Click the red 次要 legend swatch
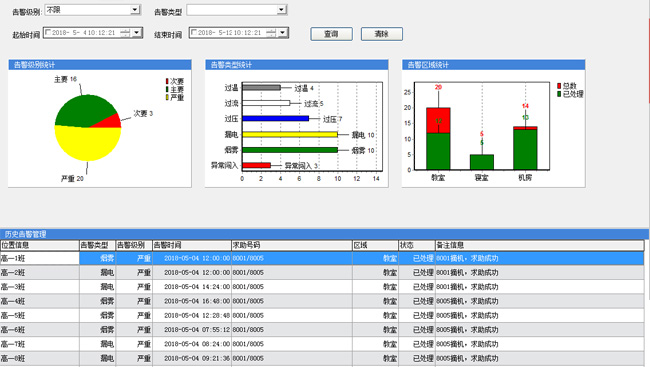The image size is (650, 367). [x=167, y=81]
